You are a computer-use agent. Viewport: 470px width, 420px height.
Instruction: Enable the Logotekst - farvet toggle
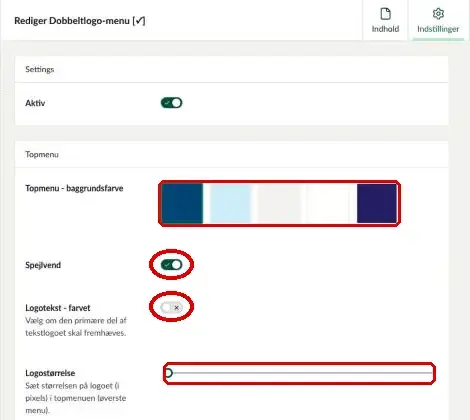171,307
